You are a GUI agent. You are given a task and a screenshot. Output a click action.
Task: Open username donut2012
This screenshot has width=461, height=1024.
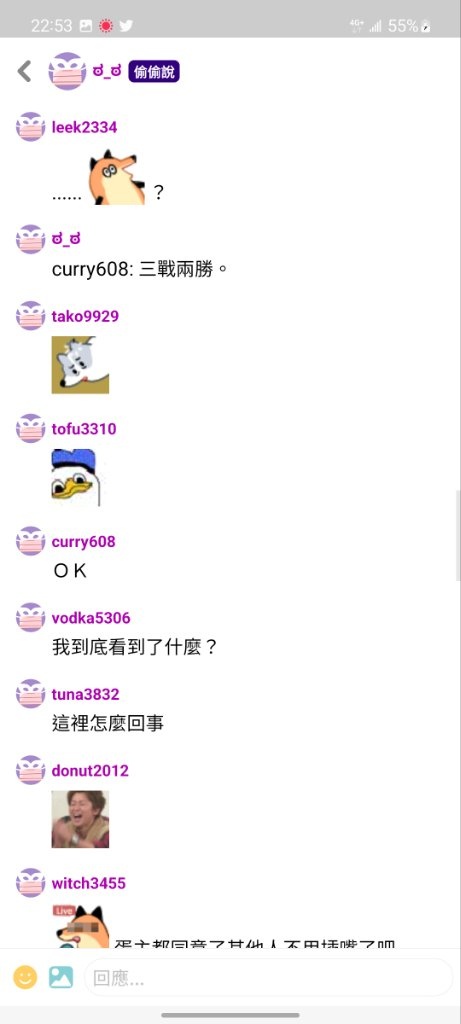[x=90, y=771]
